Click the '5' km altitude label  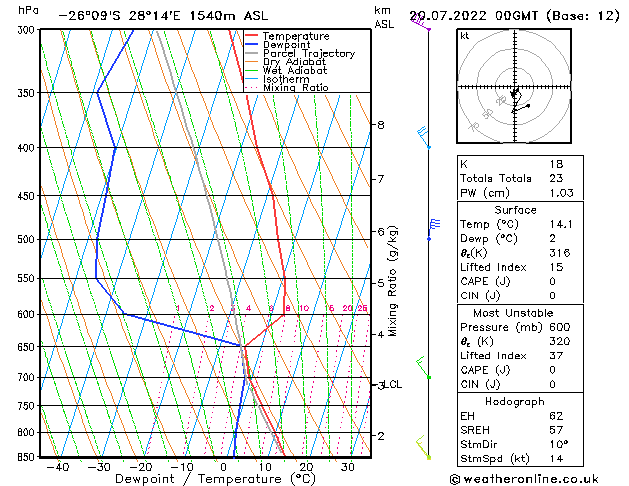(x=381, y=283)
